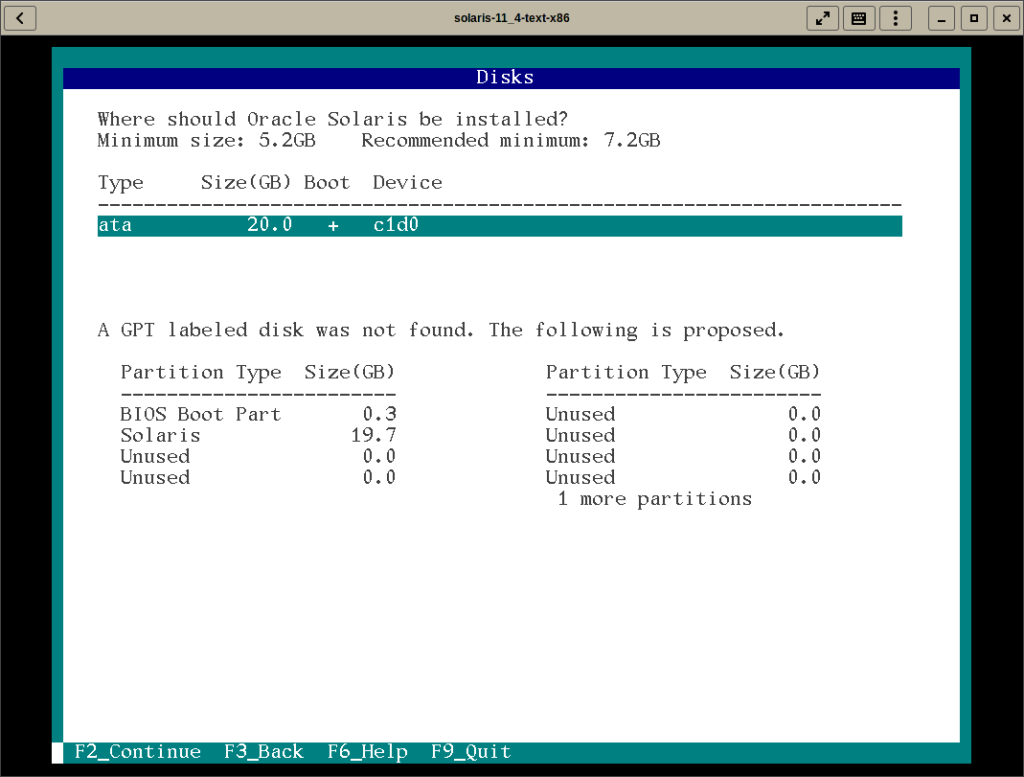Click the '1 more partitions' text
The width and height of the screenshot is (1024, 777).
[654, 499]
